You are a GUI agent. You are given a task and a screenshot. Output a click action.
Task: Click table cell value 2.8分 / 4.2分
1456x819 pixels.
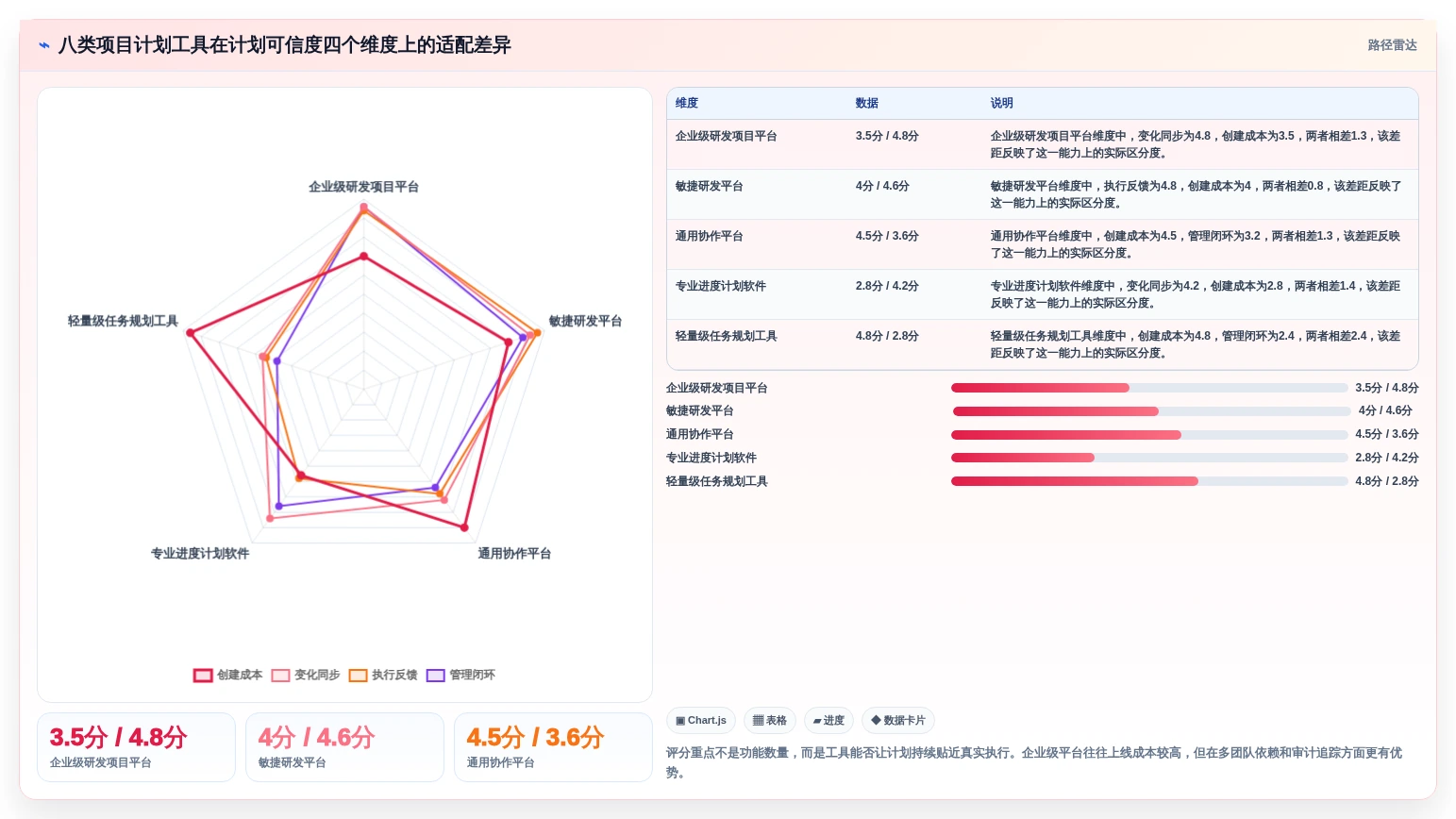point(887,287)
